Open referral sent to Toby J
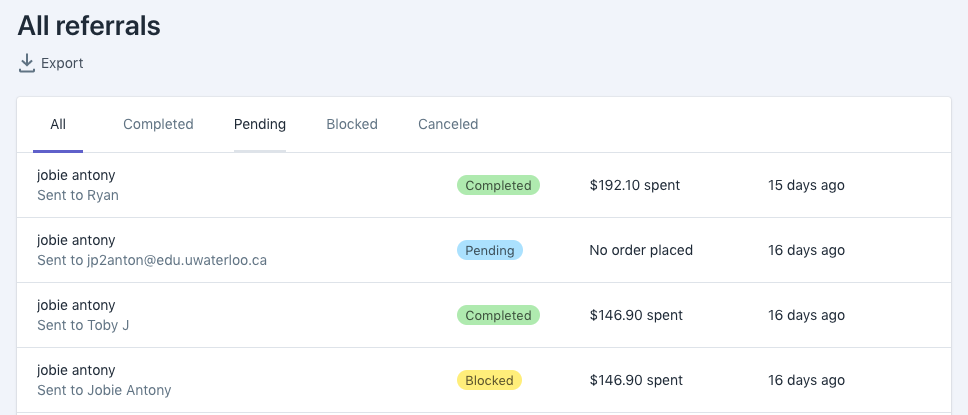Image resolution: width=968 pixels, height=415 pixels. (x=83, y=325)
